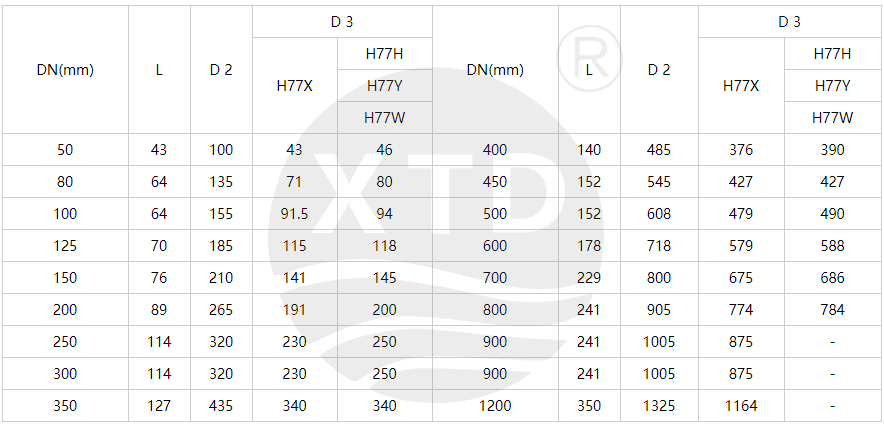Click the 485 value cell
The height and width of the screenshot is (431, 884).
pos(659,150)
